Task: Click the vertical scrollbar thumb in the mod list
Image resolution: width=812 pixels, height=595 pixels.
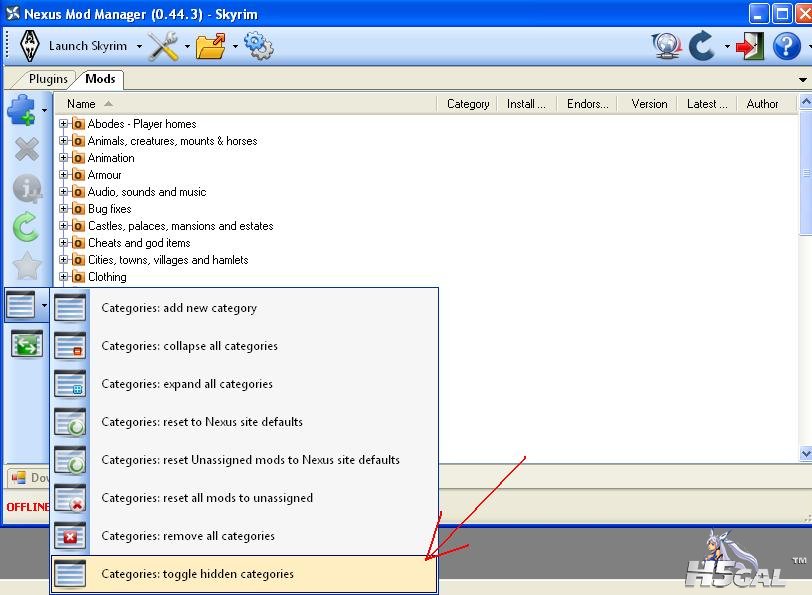Action: click(806, 172)
